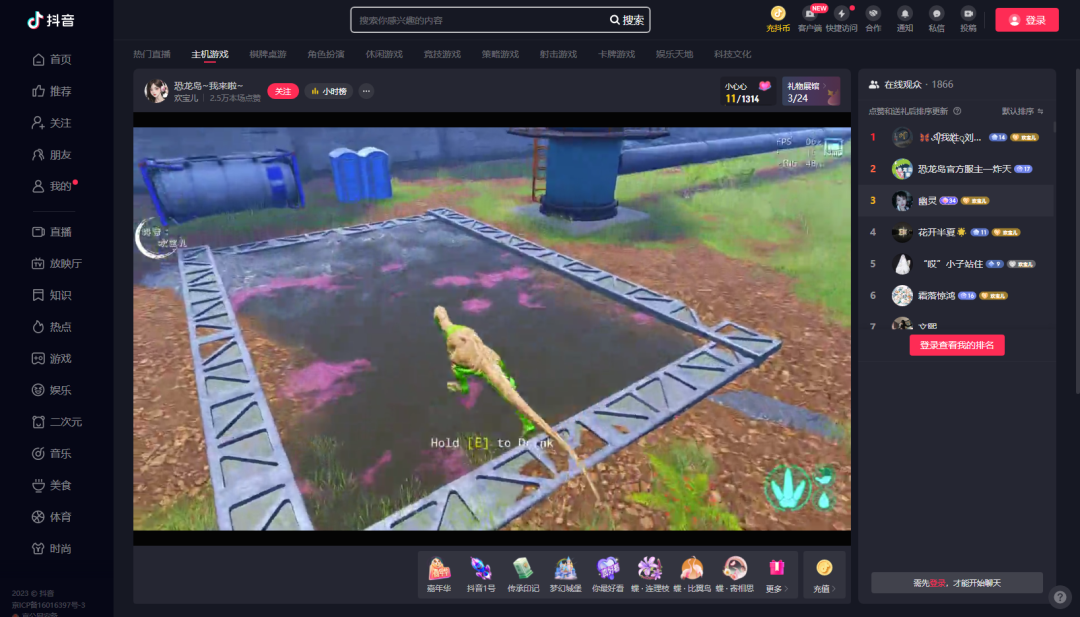Open the 小时榜 hourly ranking
The width and height of the screenshot is (1080, 617).
tap(329, 91)
